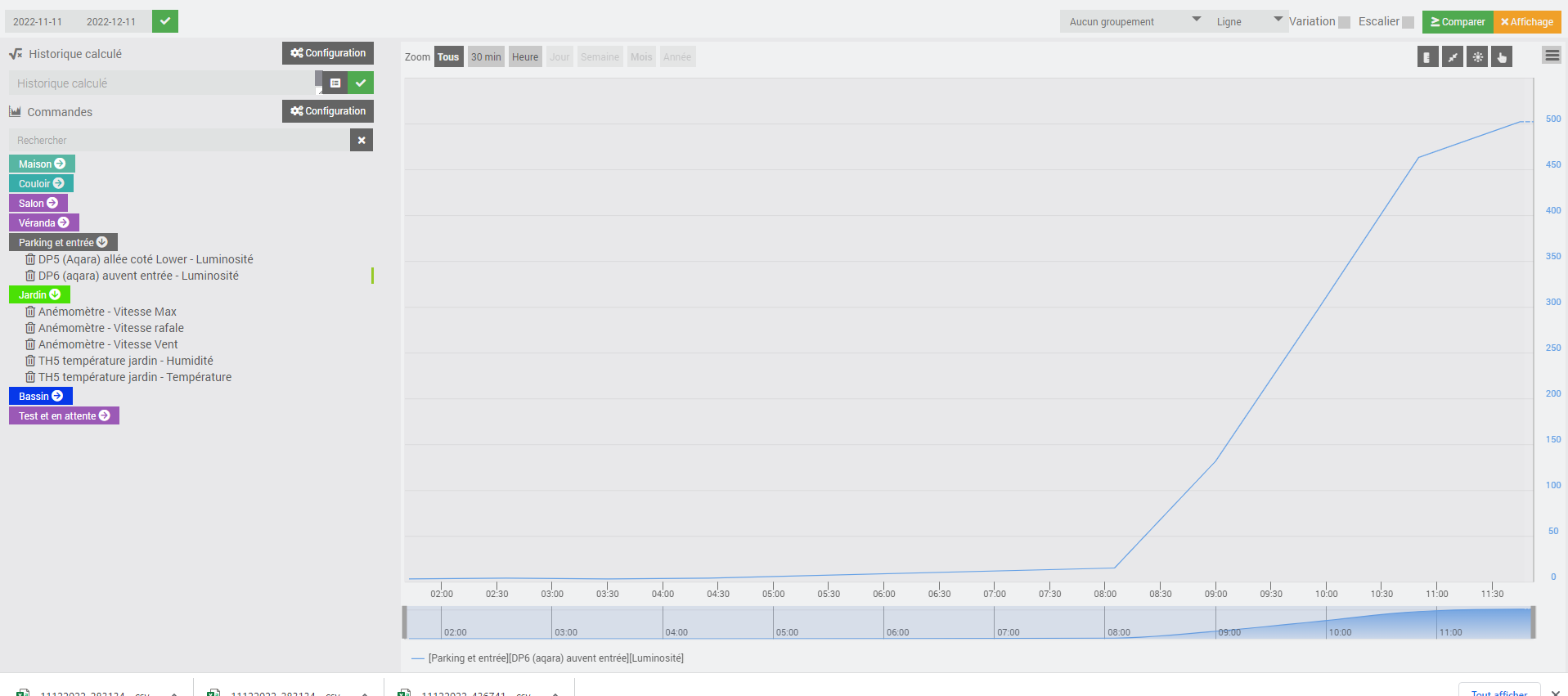Click the radial sun icon above the chart
The height and width of the screenshot is (696, 1568).
click(1477, 57)
